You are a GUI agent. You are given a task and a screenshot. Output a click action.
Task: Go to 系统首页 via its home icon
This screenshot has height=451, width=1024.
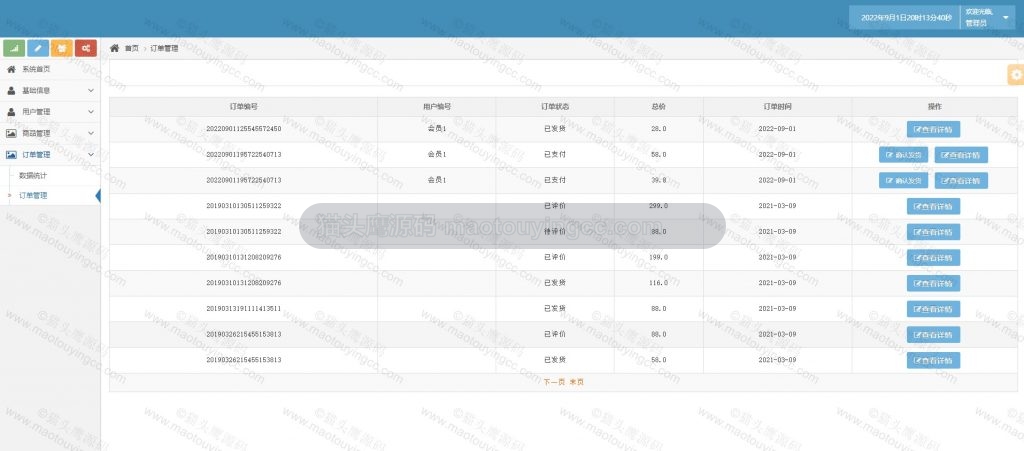point(11,69)
